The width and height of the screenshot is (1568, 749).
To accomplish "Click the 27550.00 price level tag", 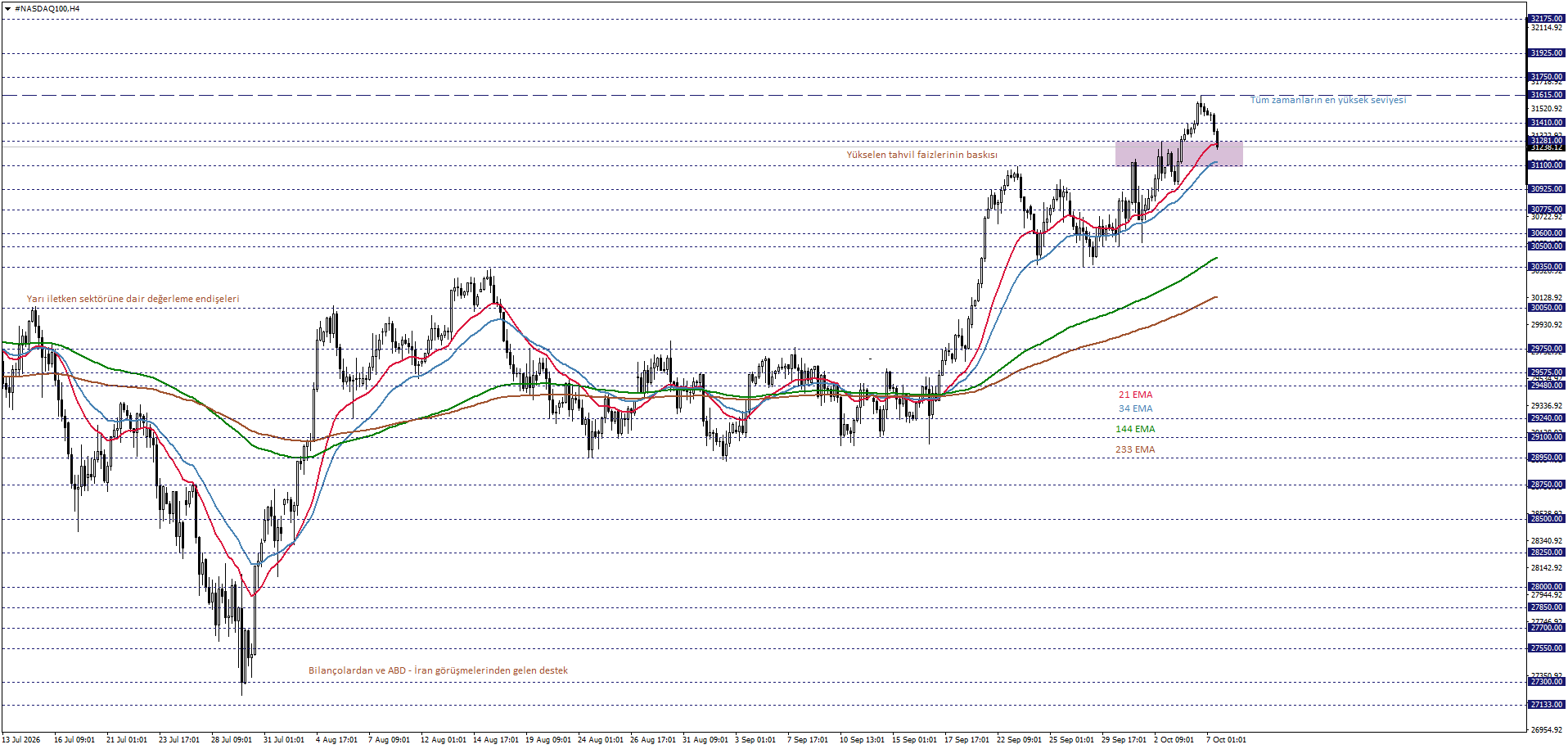I will tap(1547, 648).
